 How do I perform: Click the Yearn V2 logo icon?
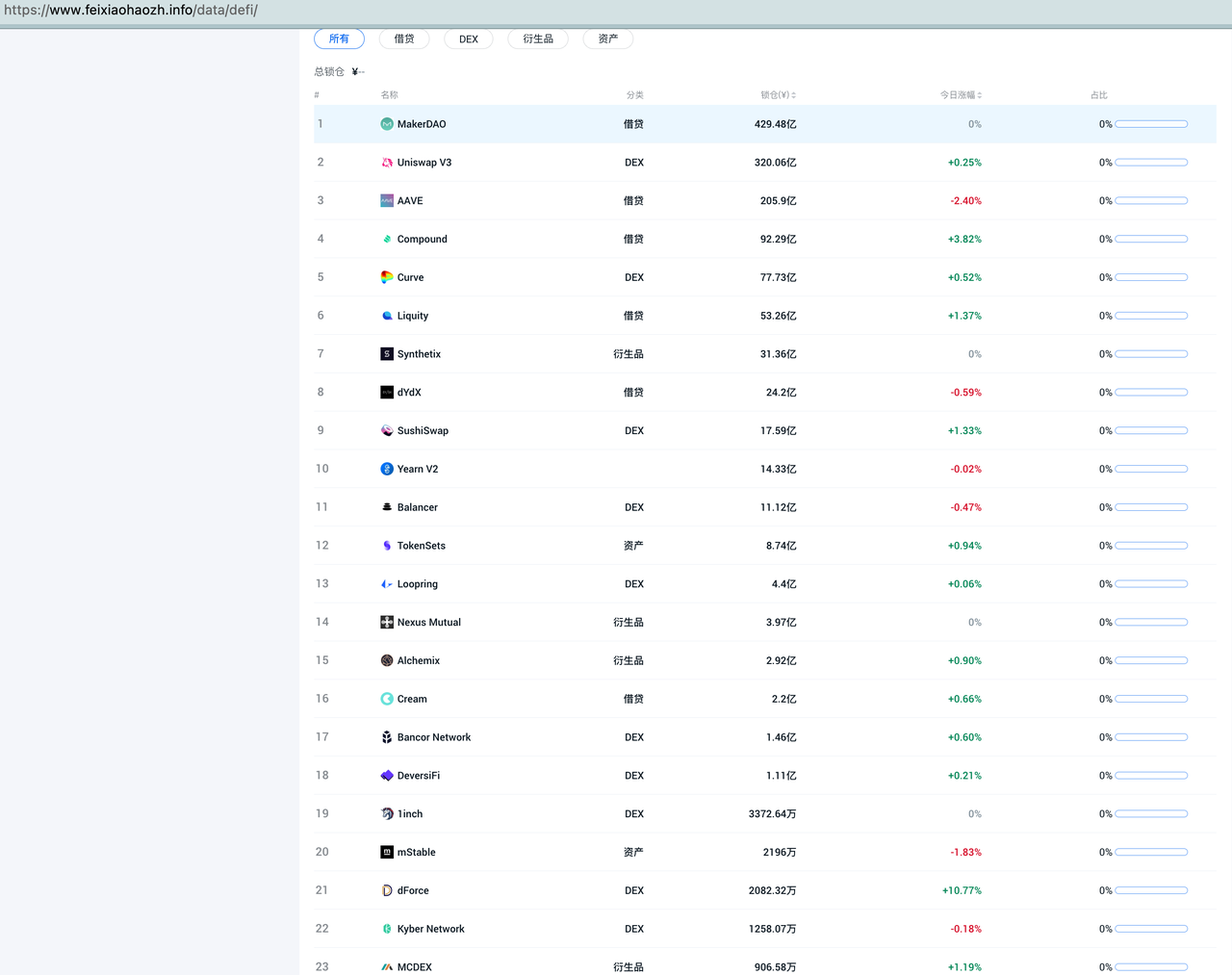pos(387,469)
